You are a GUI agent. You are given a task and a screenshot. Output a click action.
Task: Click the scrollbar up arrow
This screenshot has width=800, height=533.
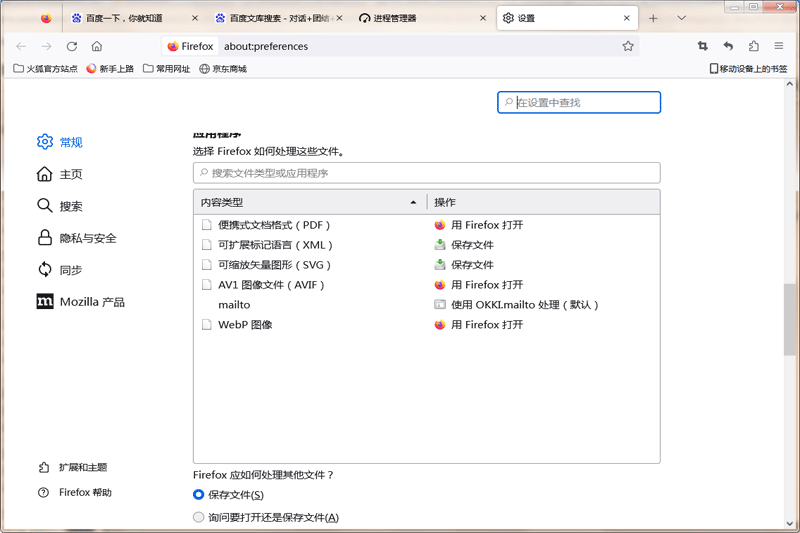(x=789, y=84)
